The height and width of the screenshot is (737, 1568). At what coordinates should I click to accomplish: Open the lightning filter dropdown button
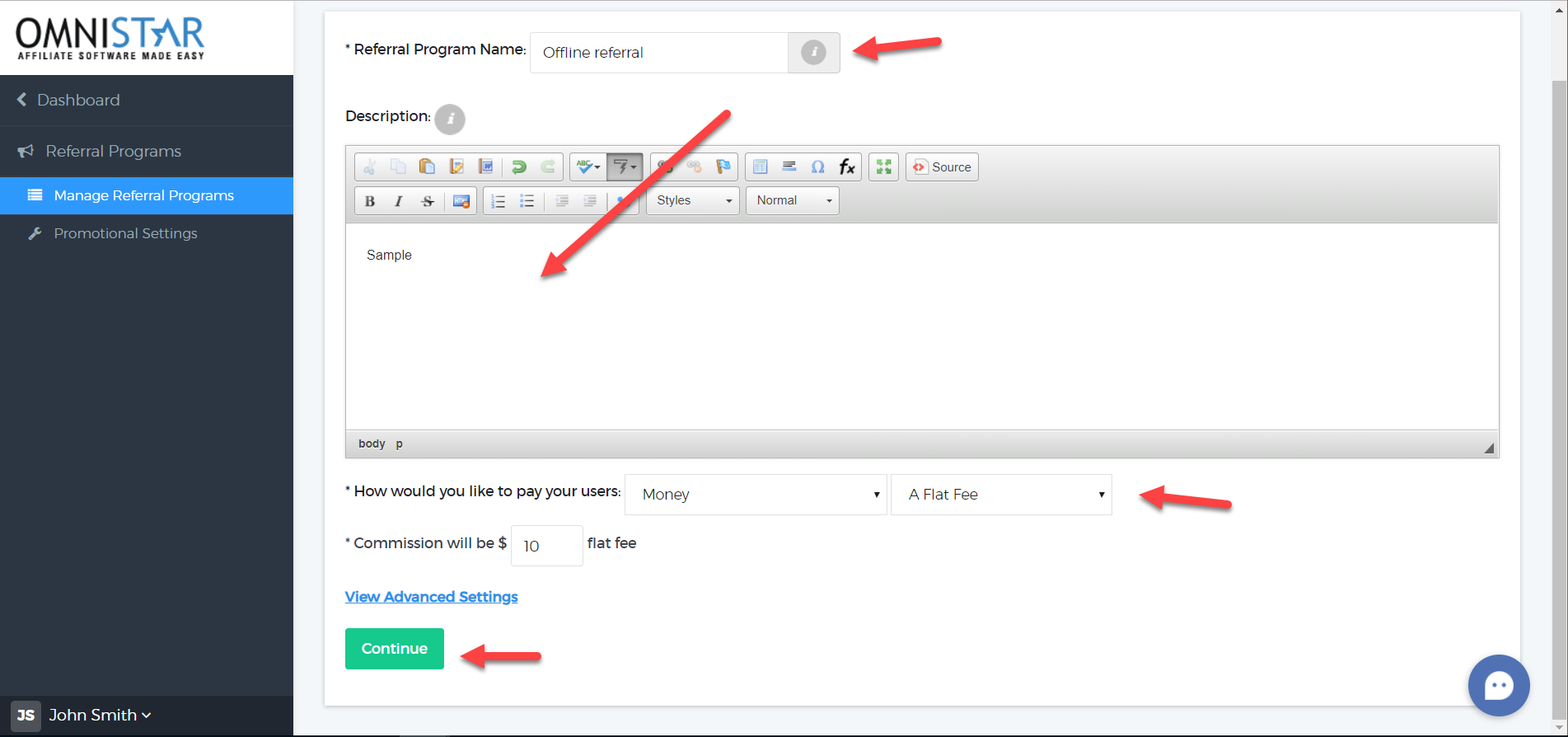click(x=625, y=167)
